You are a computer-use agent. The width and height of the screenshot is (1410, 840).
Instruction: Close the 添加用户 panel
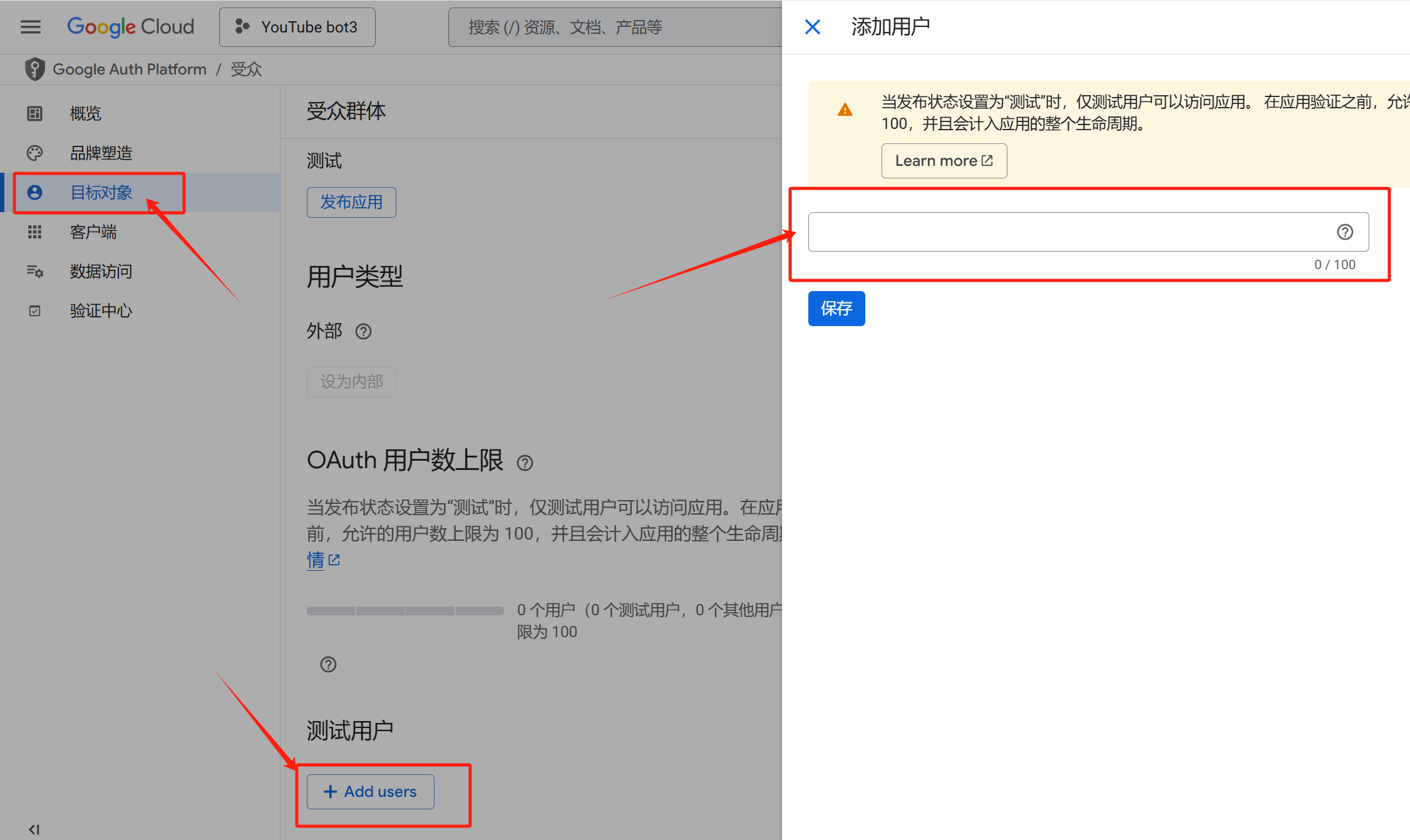pyautogui.click(x=812, y=27)
